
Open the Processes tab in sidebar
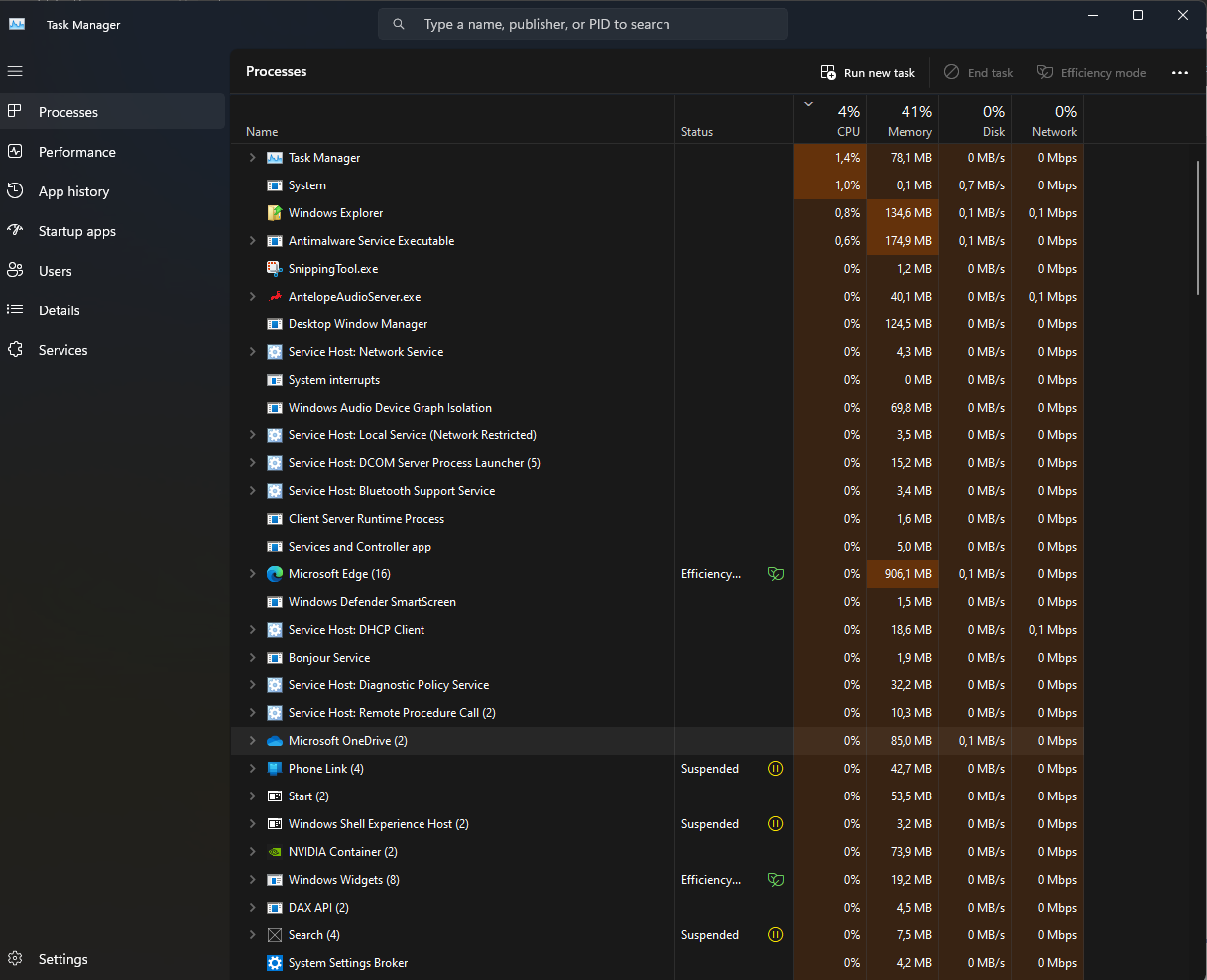click(113, 112)
